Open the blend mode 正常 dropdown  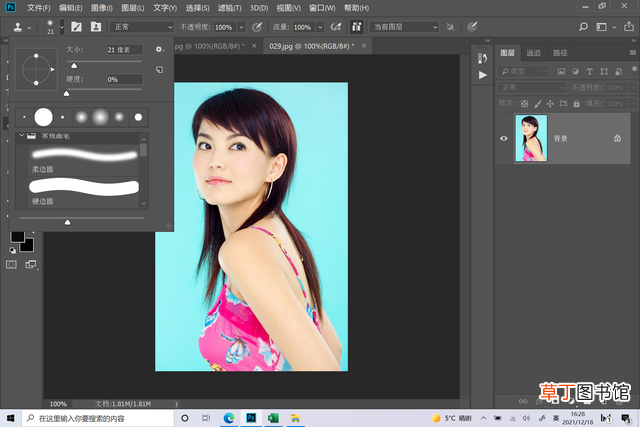(142, 27)
